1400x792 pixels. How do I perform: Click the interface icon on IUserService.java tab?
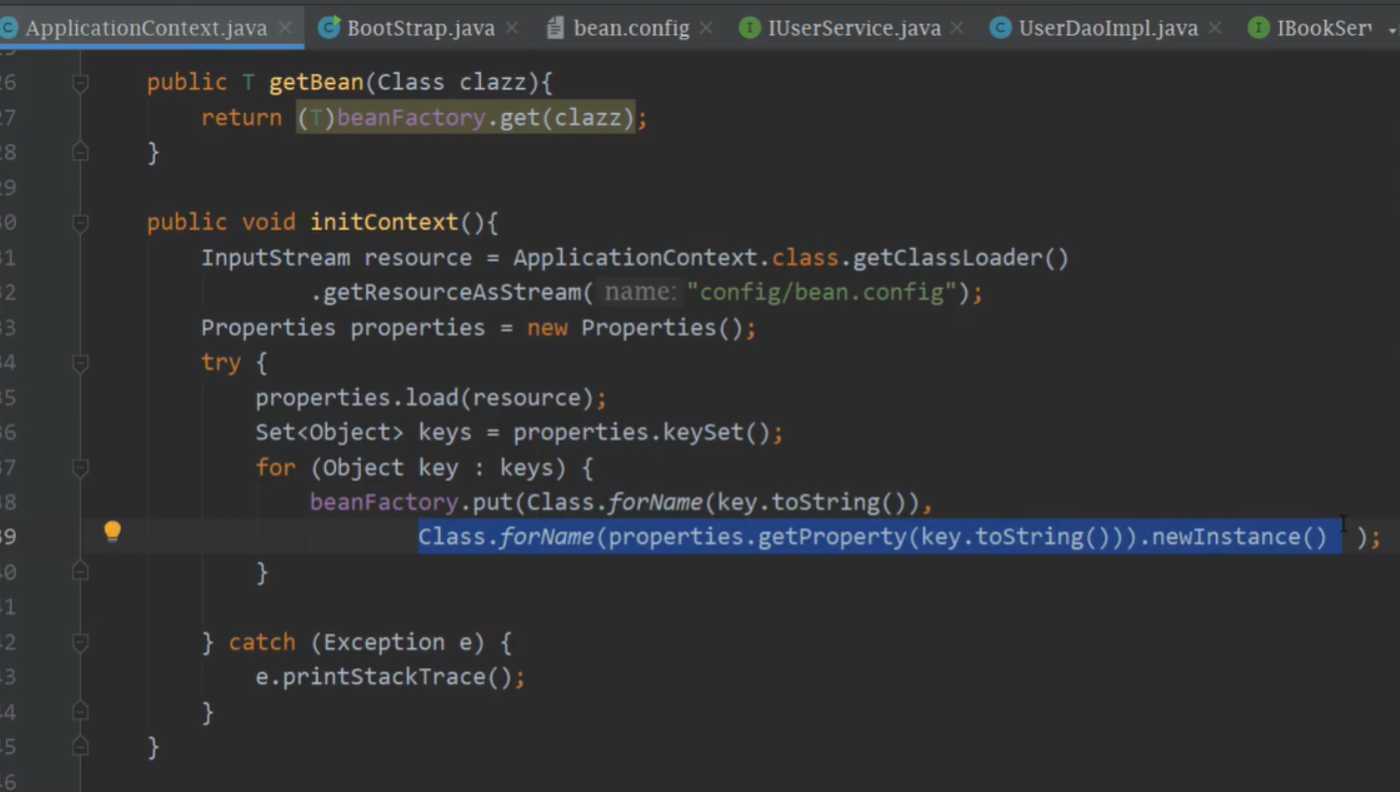pyautogui.click(x=750, y=28)
